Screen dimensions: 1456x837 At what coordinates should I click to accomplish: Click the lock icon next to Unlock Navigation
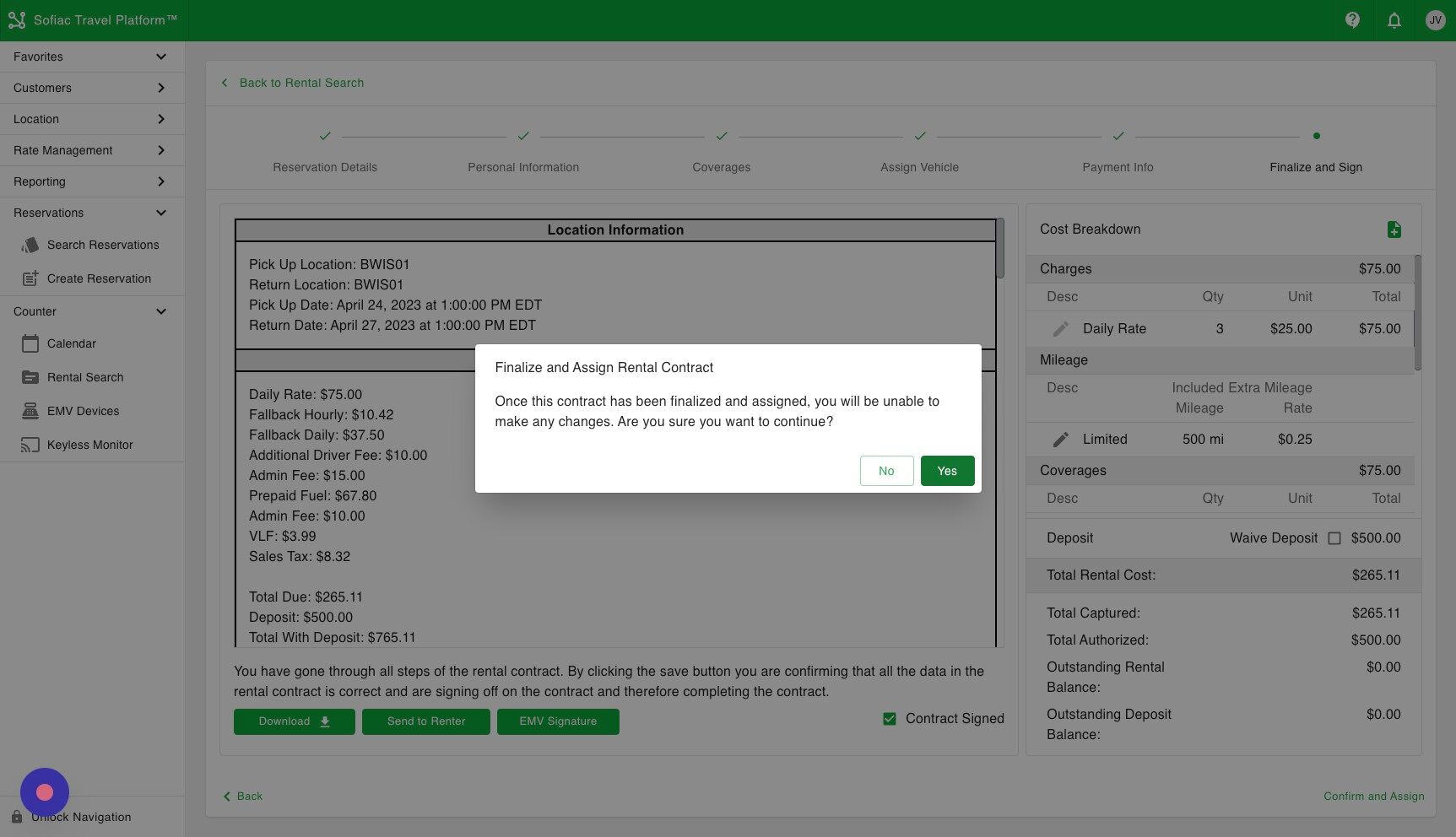click(19, 817)
